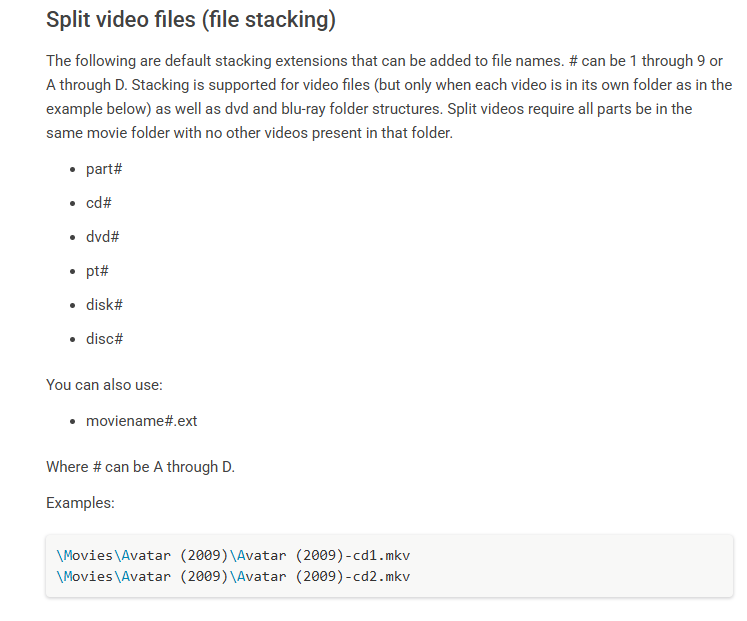The width and height of the screenshot is (747, 621).
Task: Click the 'Examples:' label
Action: point(81,503)
